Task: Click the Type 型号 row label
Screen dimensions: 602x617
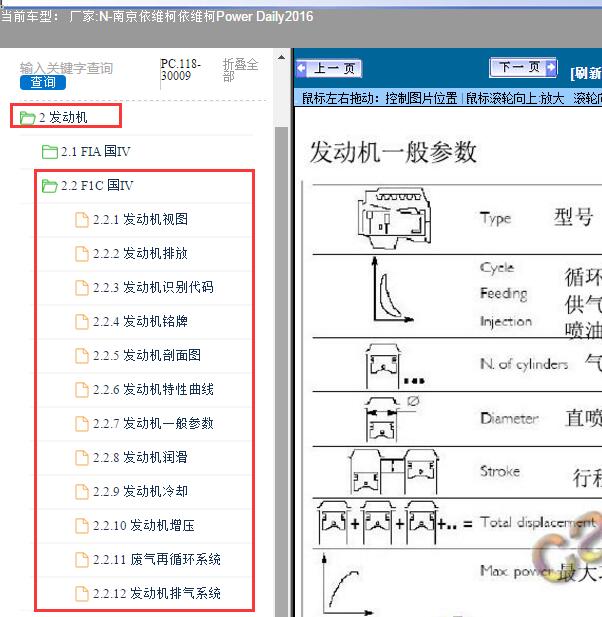Action: point(536,217)
